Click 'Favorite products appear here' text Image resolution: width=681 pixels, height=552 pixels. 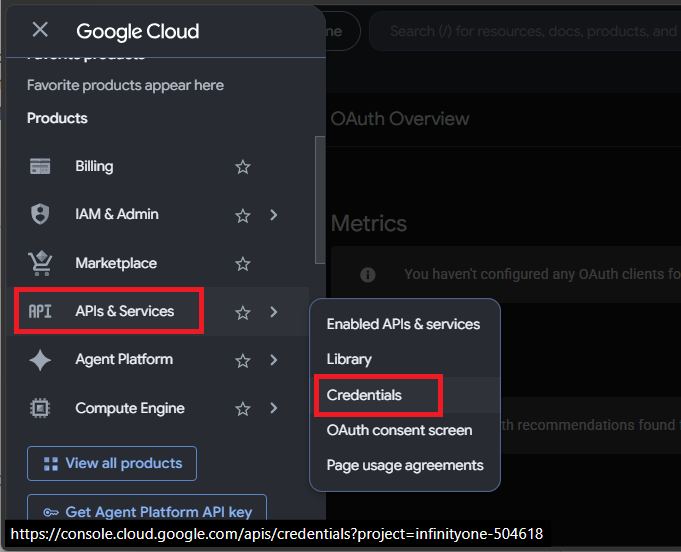125,85
